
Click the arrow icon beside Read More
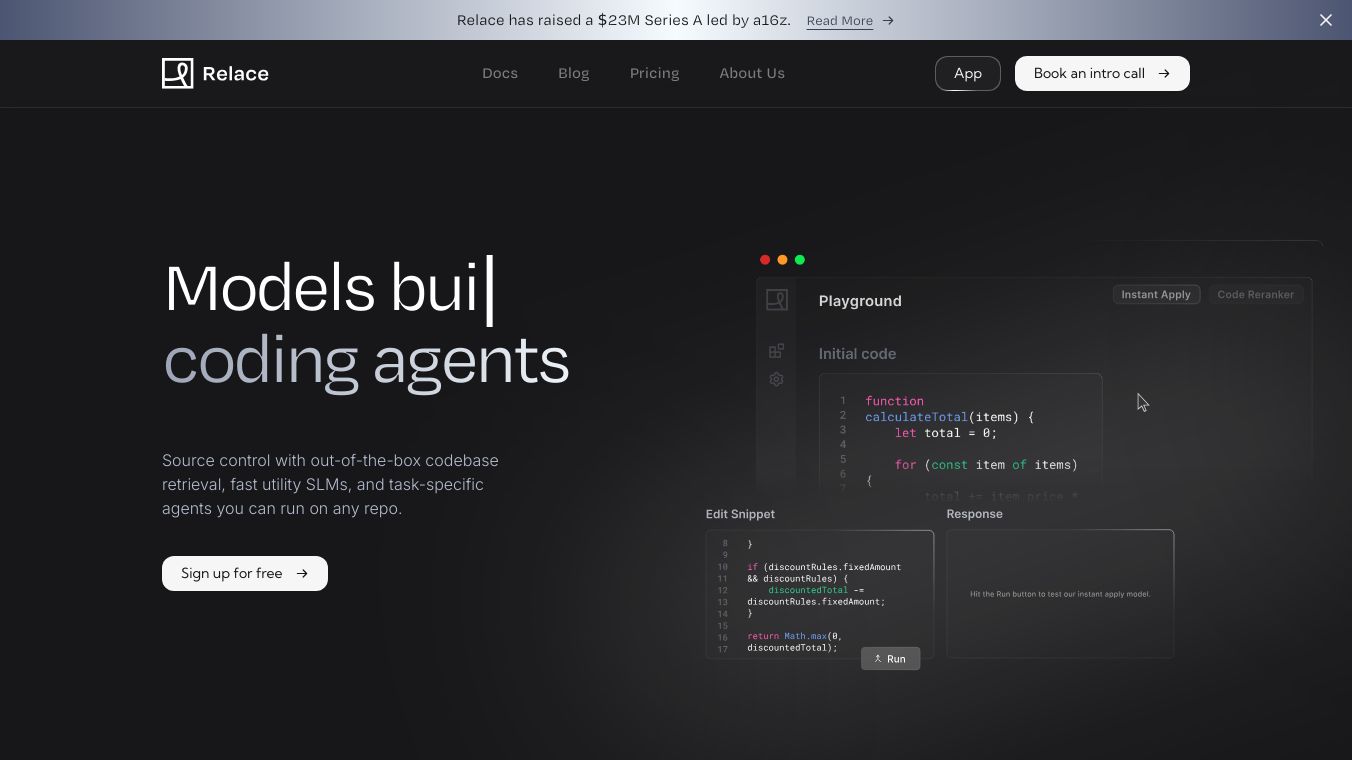click(888, 20)
